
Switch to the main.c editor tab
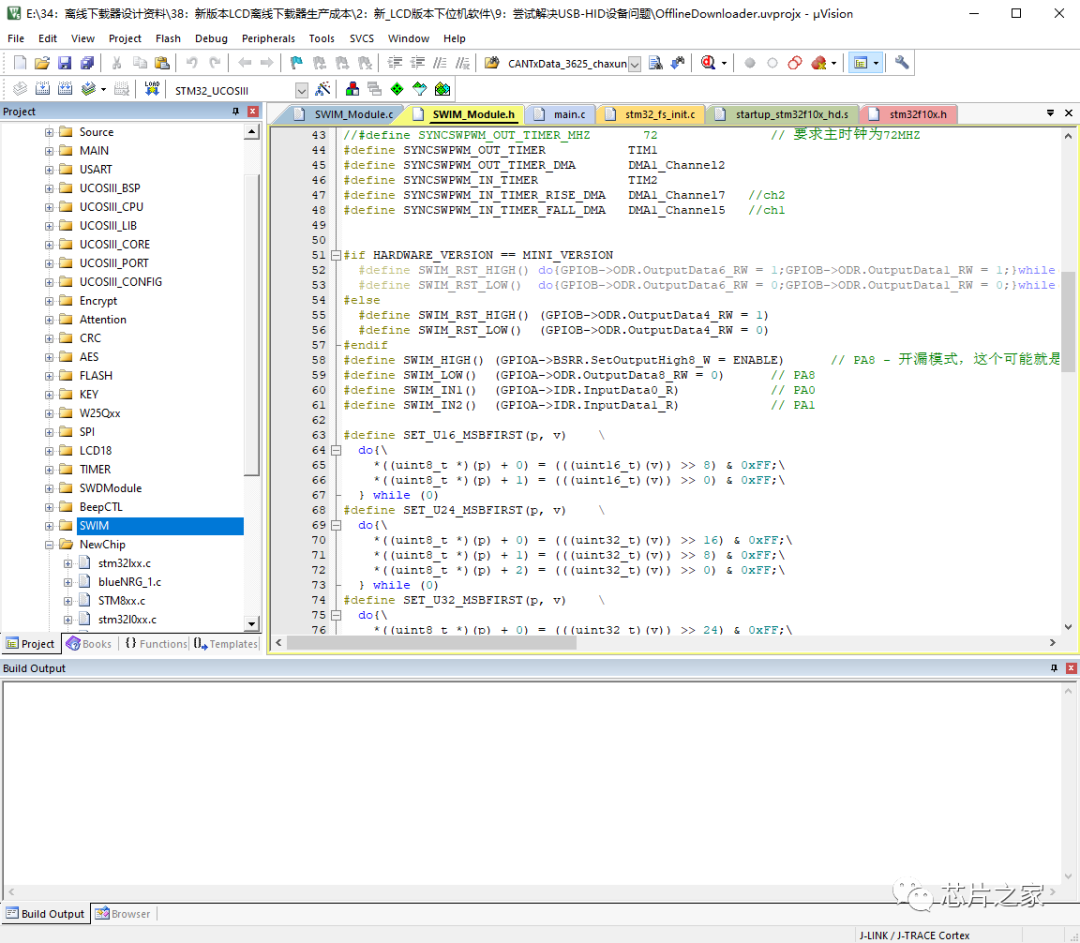(x=561, y=114)
